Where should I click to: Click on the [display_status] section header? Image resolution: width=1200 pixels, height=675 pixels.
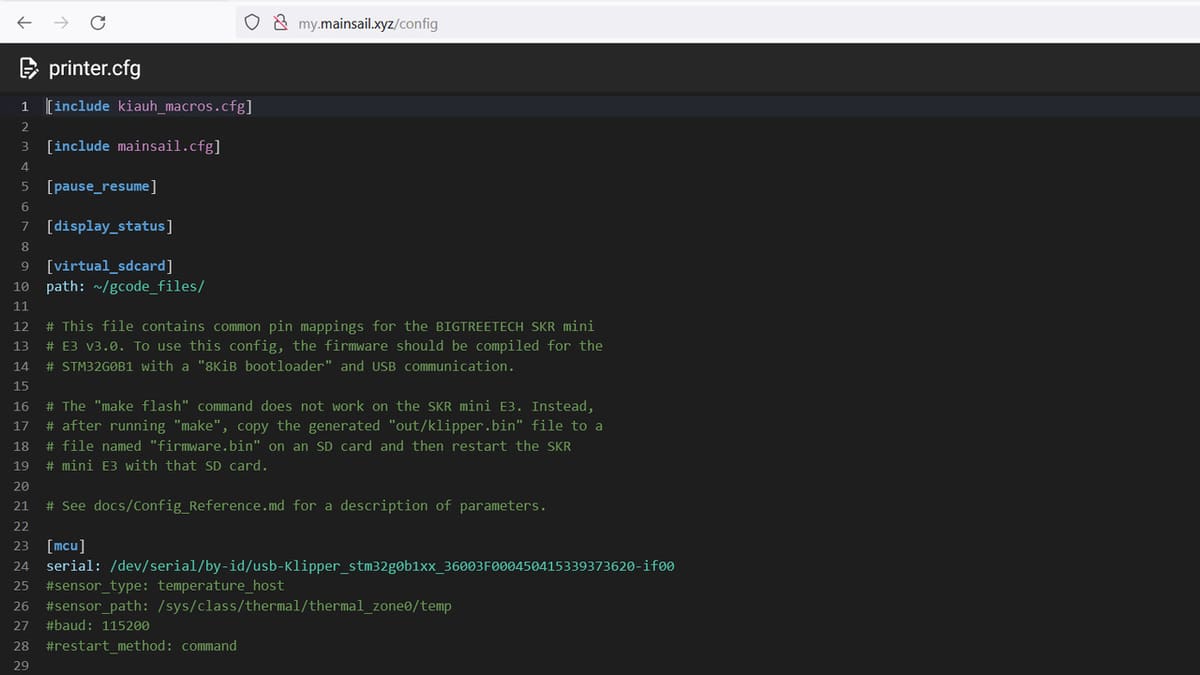(x=109, y=226)
